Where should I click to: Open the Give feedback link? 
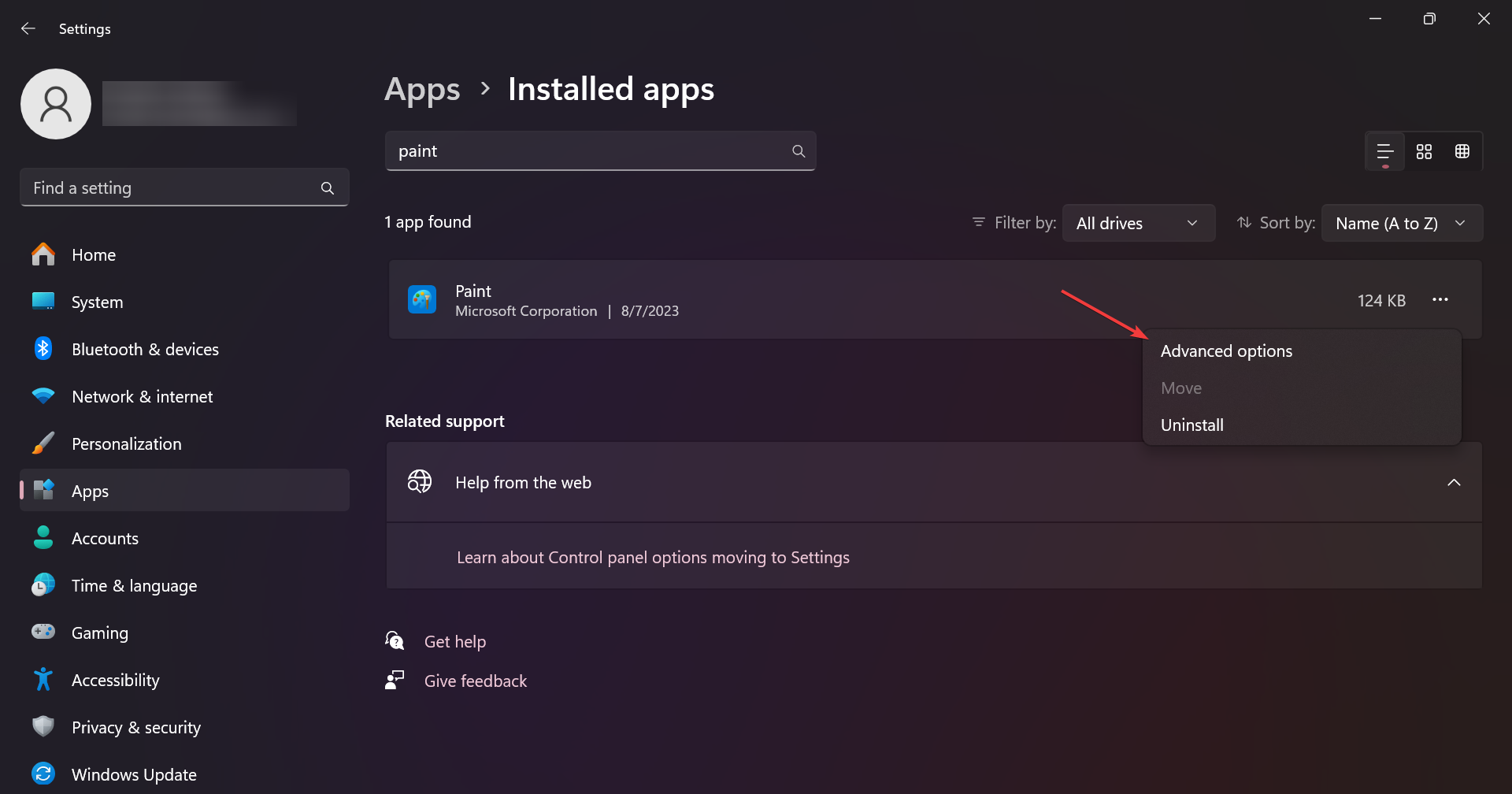pyautogui.click(x=476, y=681)
